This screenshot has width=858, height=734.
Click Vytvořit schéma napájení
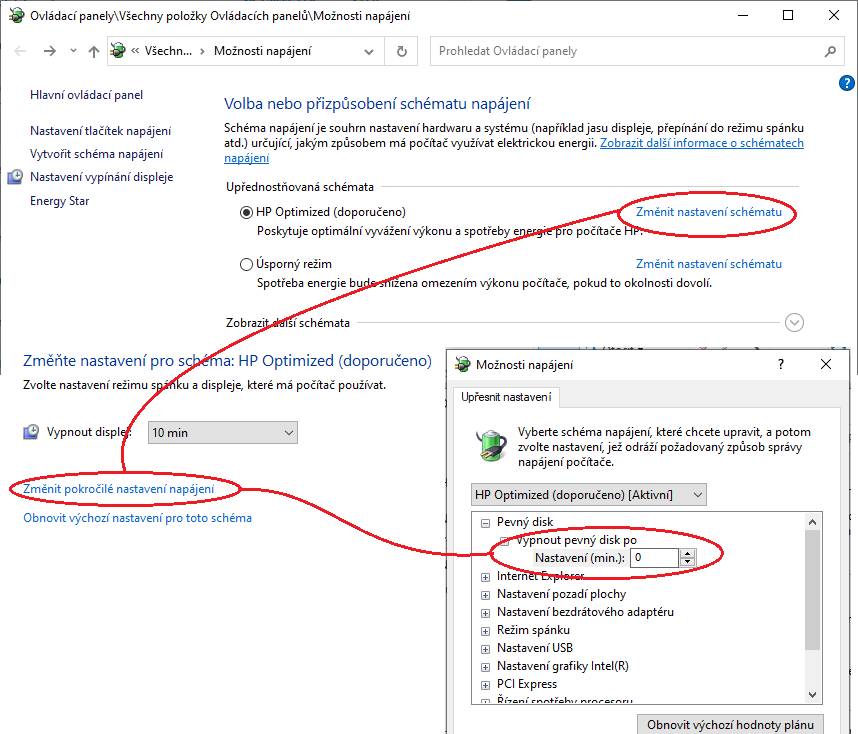tap(96, 154)
